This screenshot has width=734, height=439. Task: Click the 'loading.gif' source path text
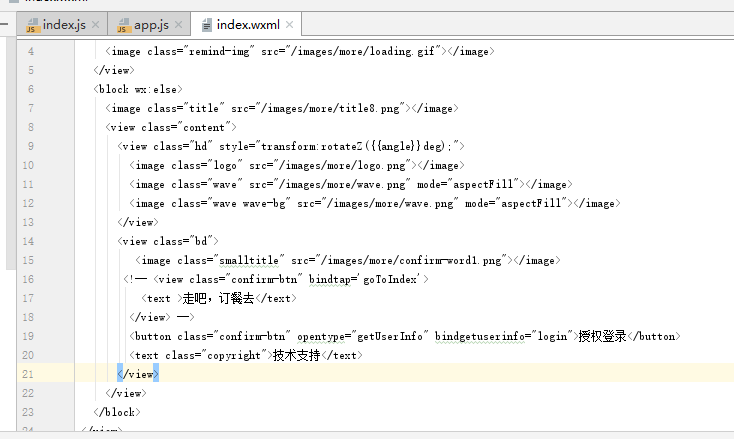(x=402, y=51)
